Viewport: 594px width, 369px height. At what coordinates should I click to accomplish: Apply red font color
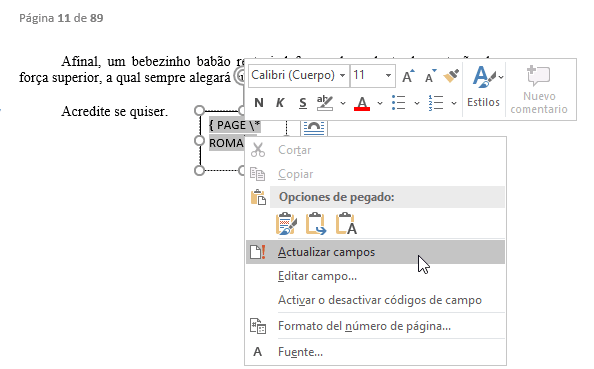click(362, 103)
